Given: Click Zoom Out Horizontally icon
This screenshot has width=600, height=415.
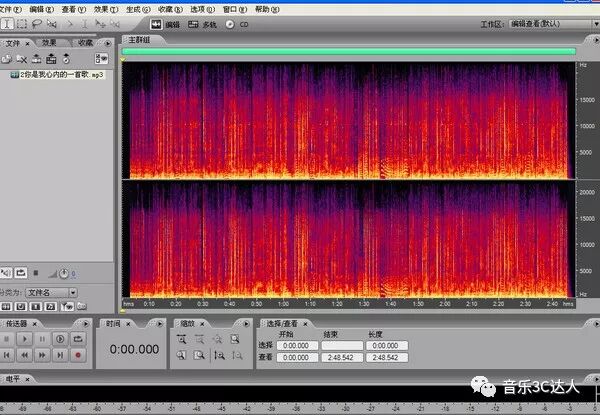Looking at the screenshot, I should click(x=199, y=339).
